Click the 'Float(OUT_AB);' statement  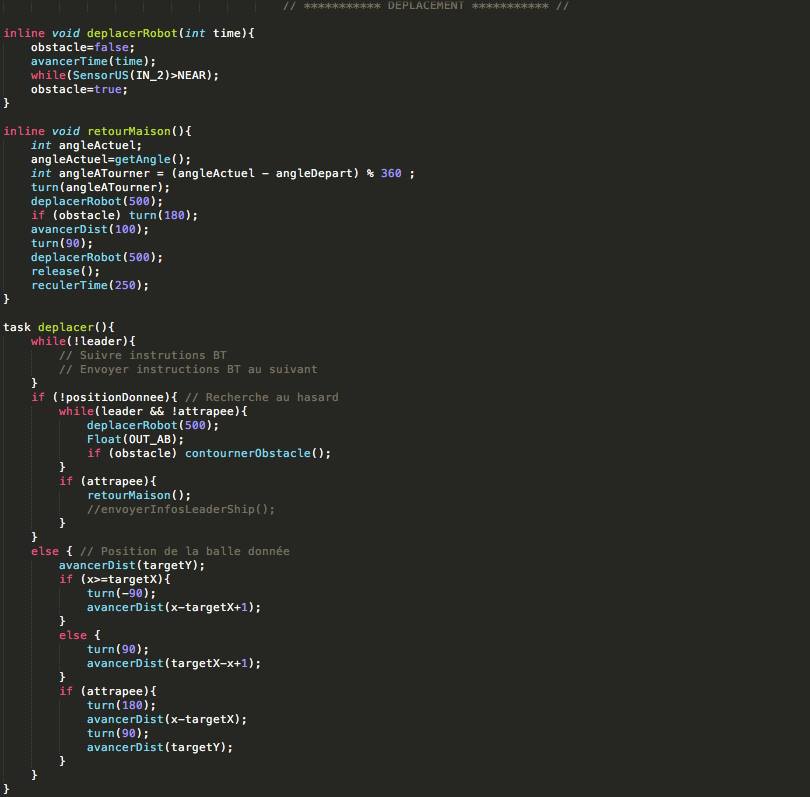coord(135,439)
